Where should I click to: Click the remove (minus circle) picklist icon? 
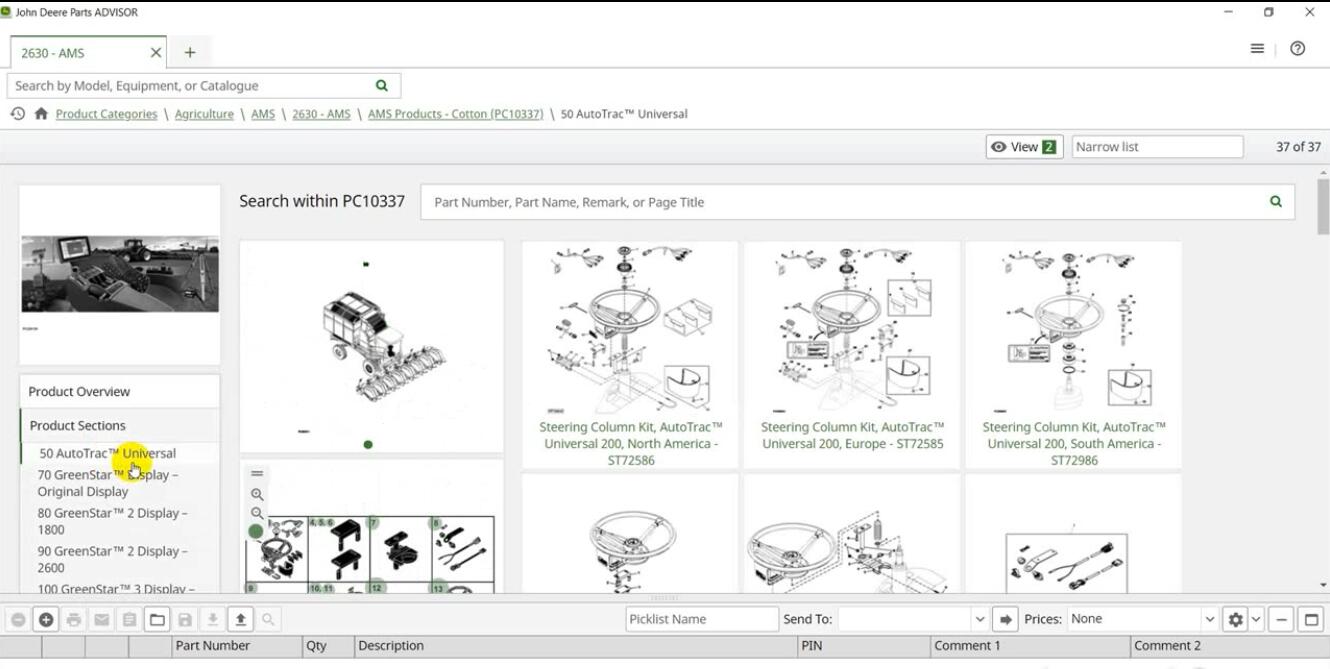(18, 620)
